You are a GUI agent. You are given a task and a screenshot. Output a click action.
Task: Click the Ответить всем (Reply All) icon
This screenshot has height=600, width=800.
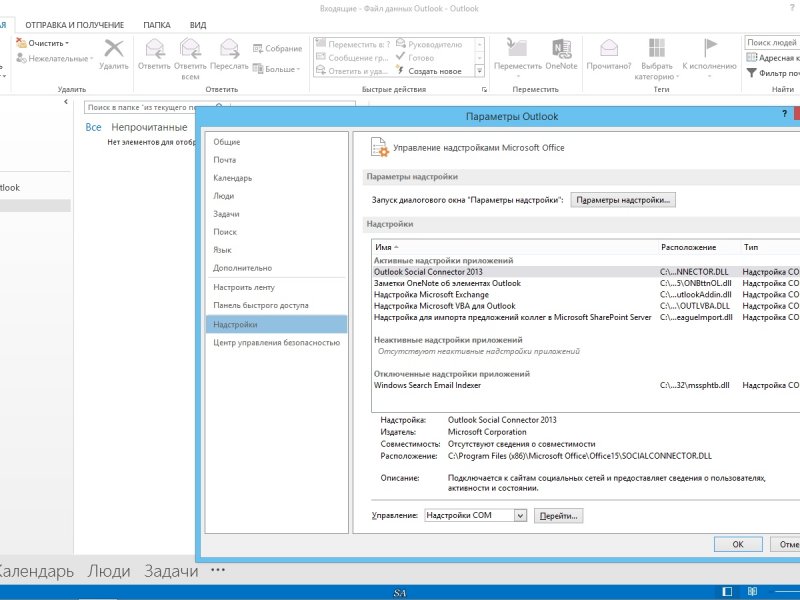[x=190, y=49]
